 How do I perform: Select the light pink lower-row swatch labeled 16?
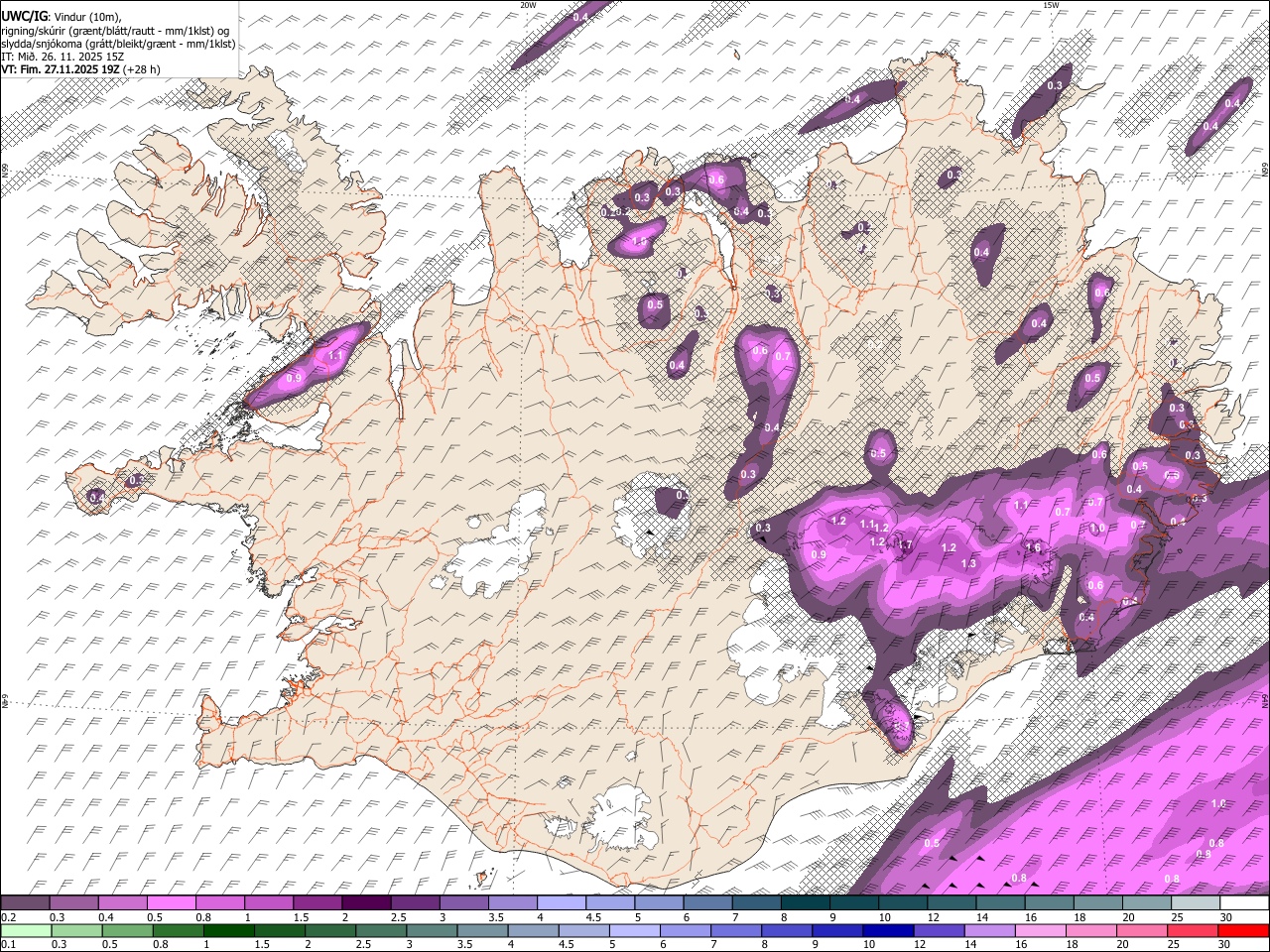coord(1041,930)
